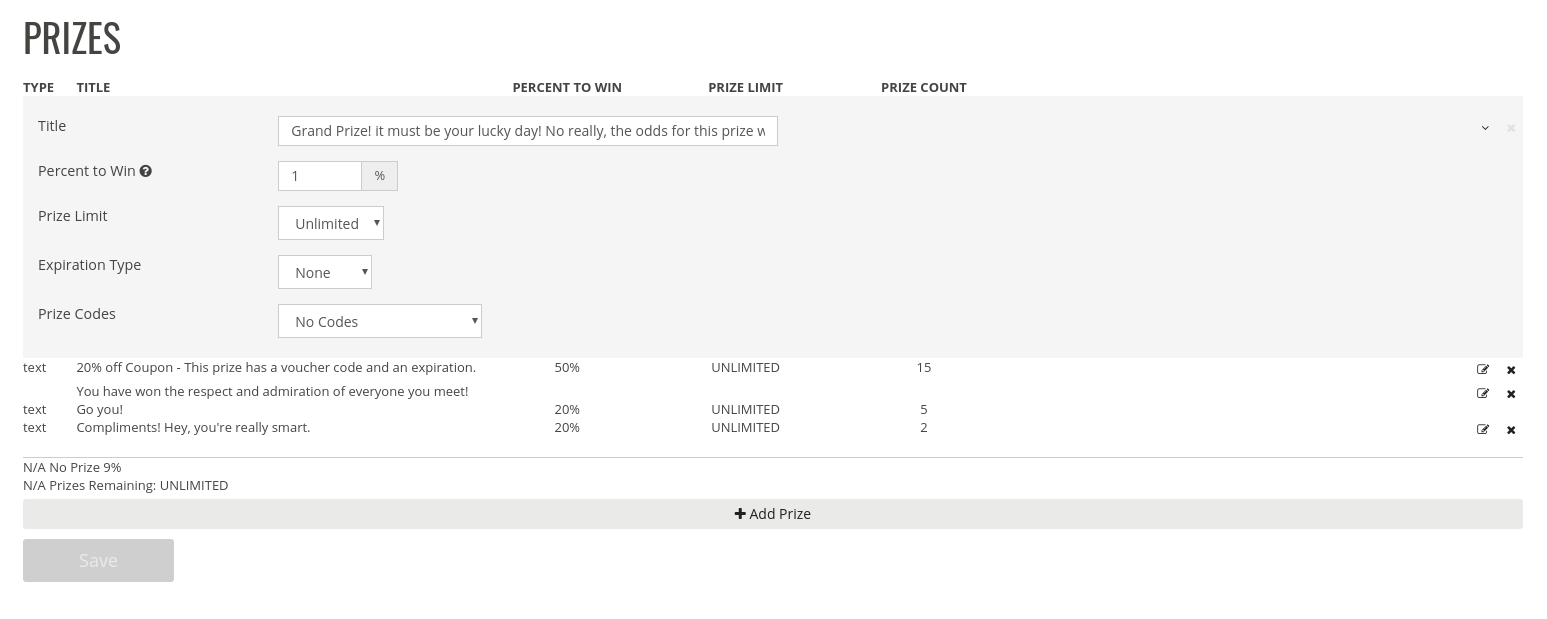
Task: Collapse the Grand Prize edit panel
Action: point(1485,128)
